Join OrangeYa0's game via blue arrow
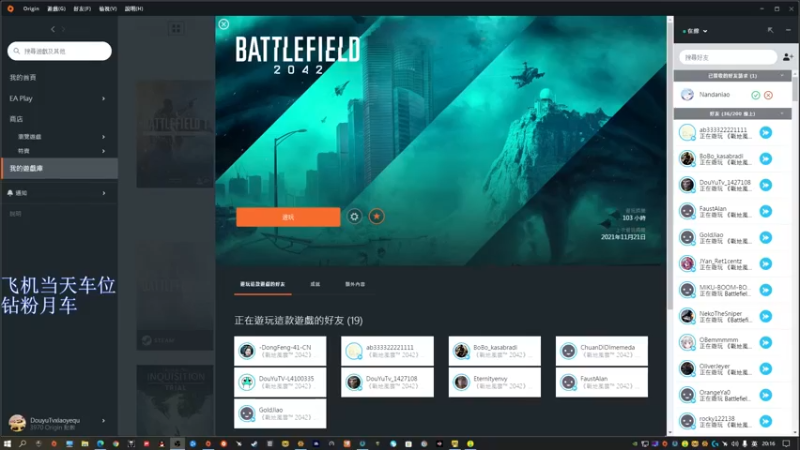The width and height of the screenshot is (800, 450). tap(765, 395)
